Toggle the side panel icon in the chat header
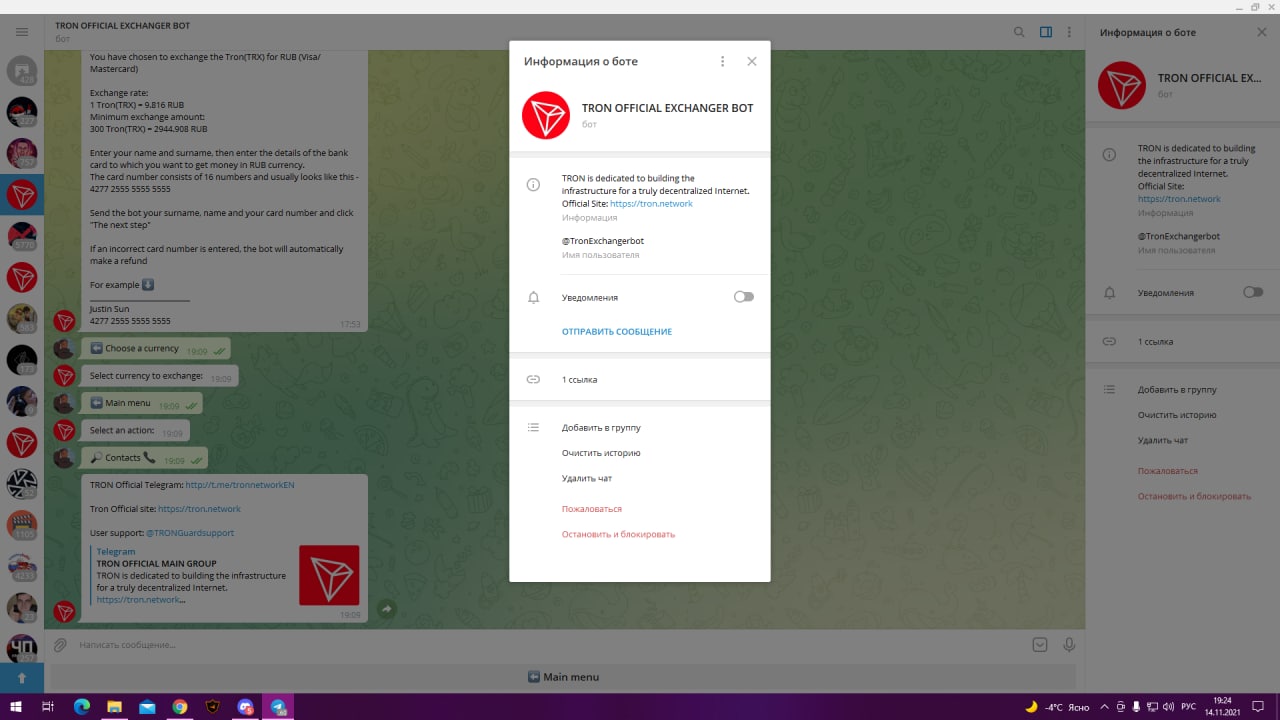The image size is (1280, 720). (x=1046, y=32)
